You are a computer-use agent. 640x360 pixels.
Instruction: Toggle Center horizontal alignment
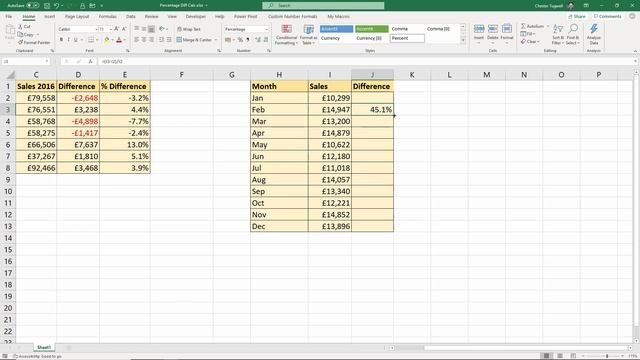(x=144, y=40)
